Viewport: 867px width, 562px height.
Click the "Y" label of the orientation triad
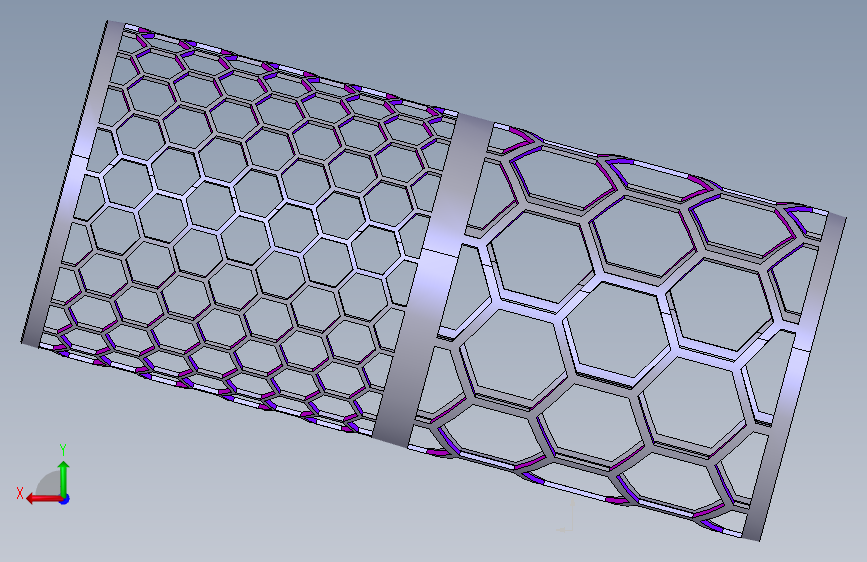[x=63, y=450]
